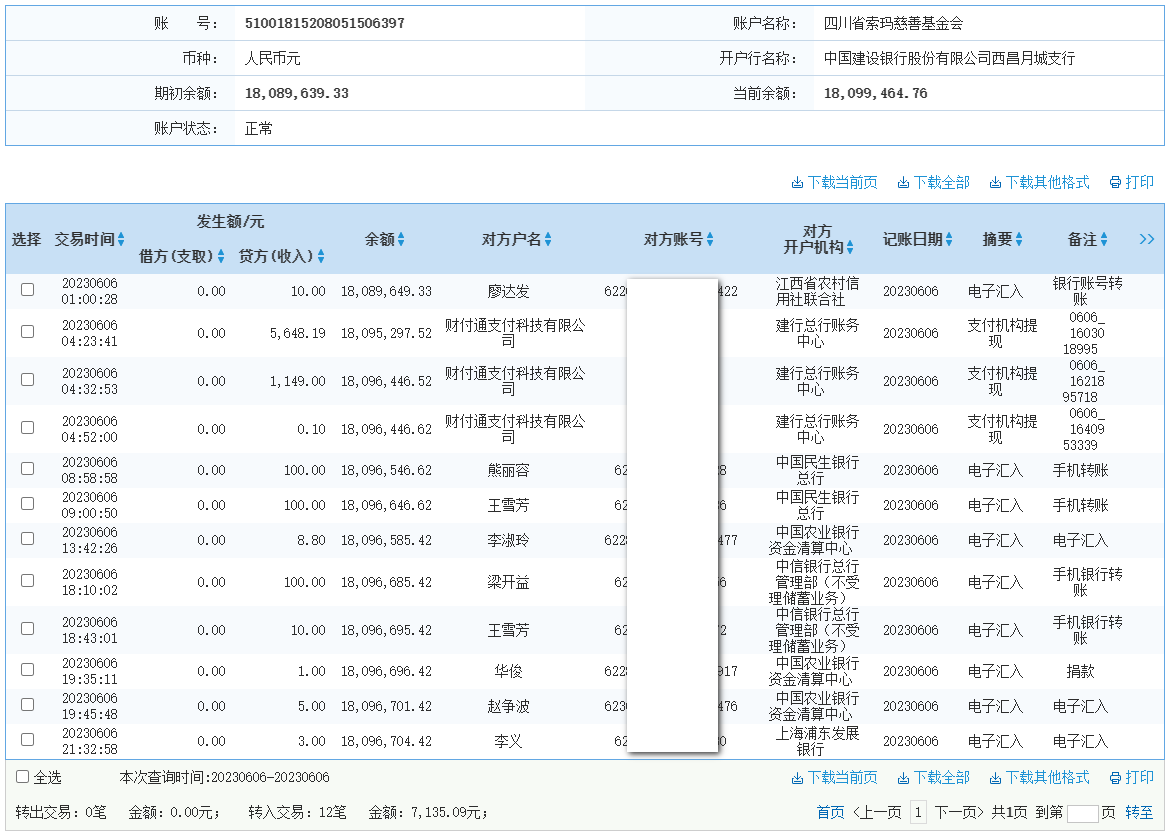Screen dimensions: 1168x832
Task: Sort by 备注 column arrows
Action: pos(1104,240)
